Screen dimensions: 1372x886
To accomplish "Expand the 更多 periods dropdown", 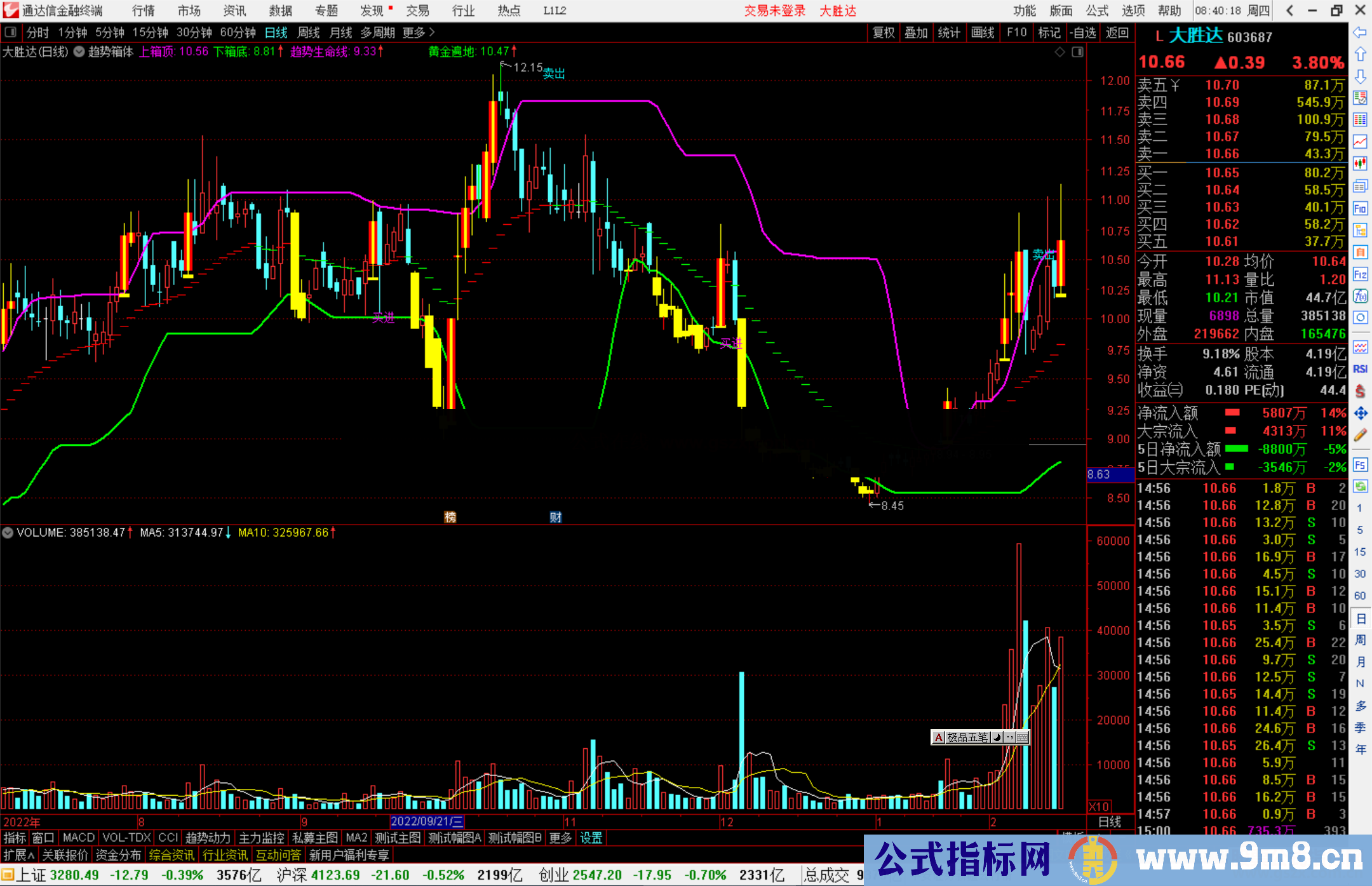I will coord(419,32).
